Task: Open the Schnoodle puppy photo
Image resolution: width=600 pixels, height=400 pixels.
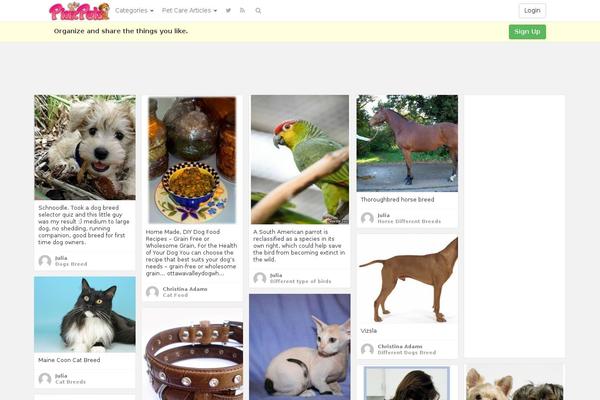Action: [x=85, y=147]
